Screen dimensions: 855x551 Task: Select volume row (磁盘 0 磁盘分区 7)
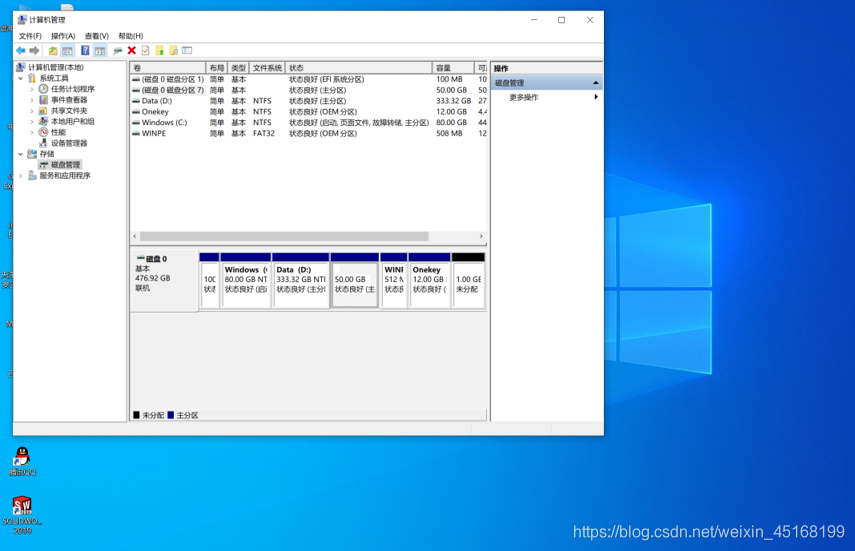(x=309, y=90)
